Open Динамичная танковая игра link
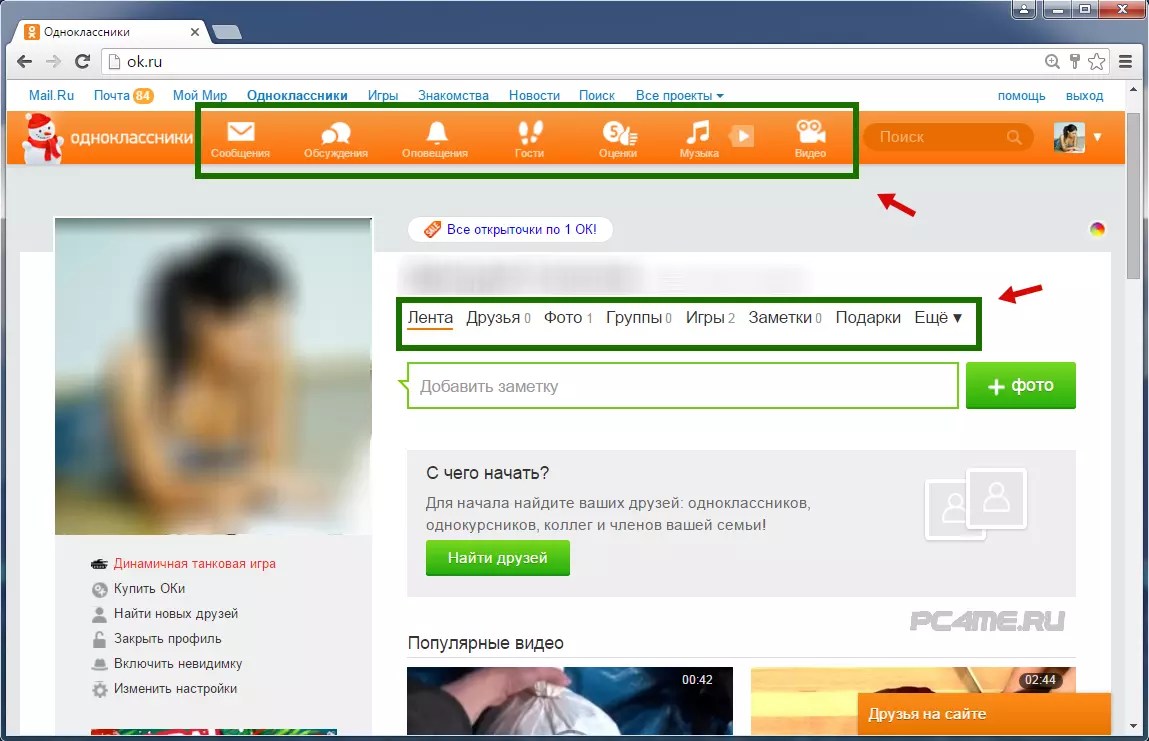This screenshot has height=741, width=1149. click(194, 564)
